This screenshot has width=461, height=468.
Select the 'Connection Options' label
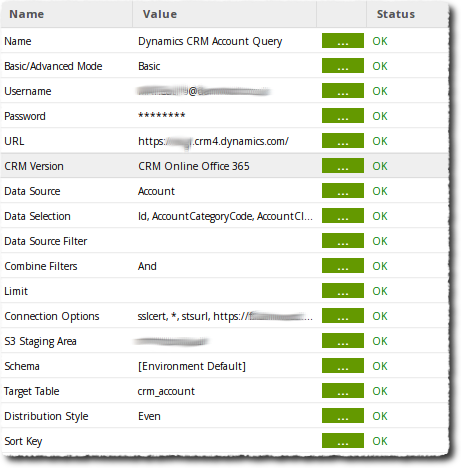point(52,316)
